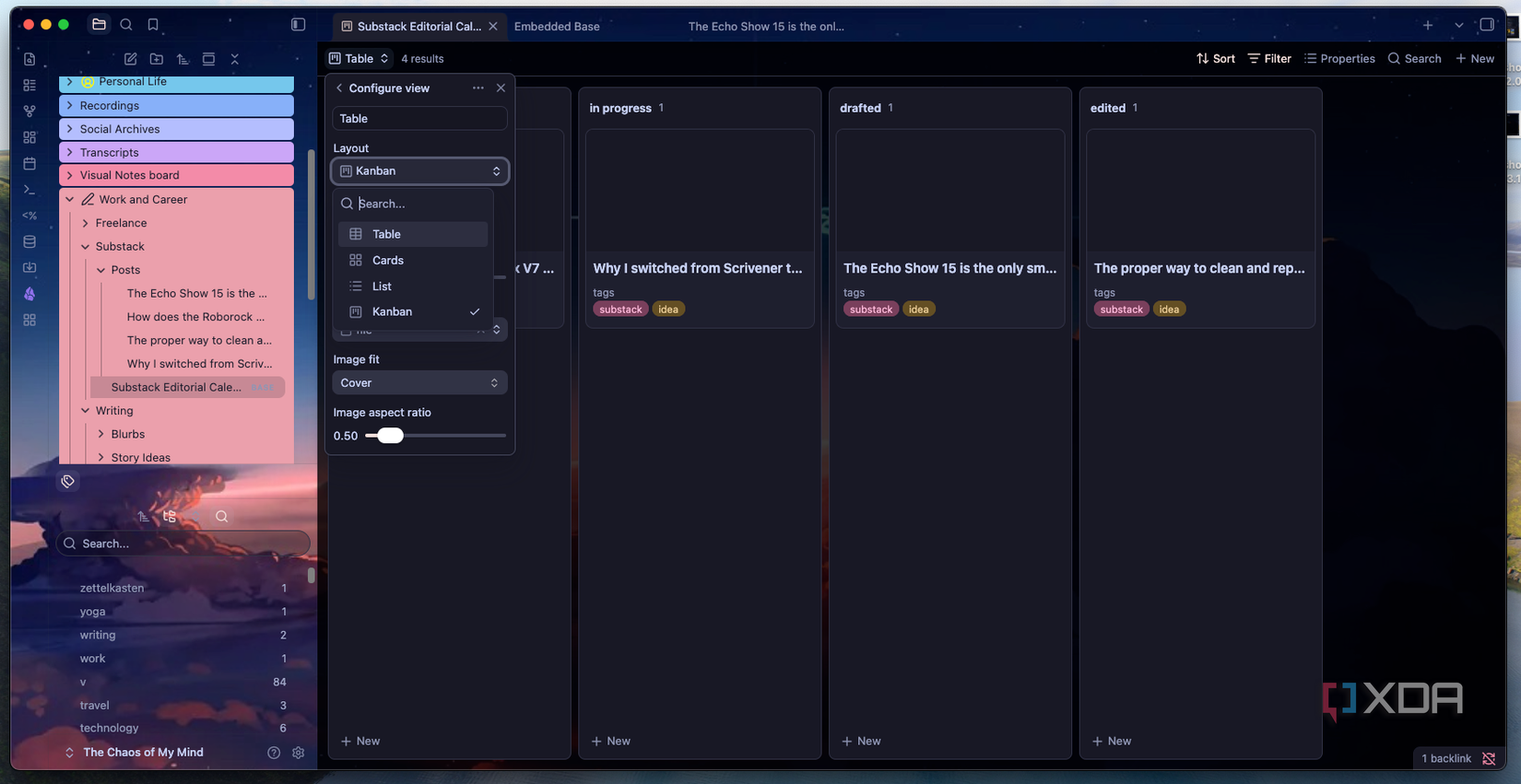Expand the Social Archives folder
This screenshot has width=1521, height=784.
point(70,129)
